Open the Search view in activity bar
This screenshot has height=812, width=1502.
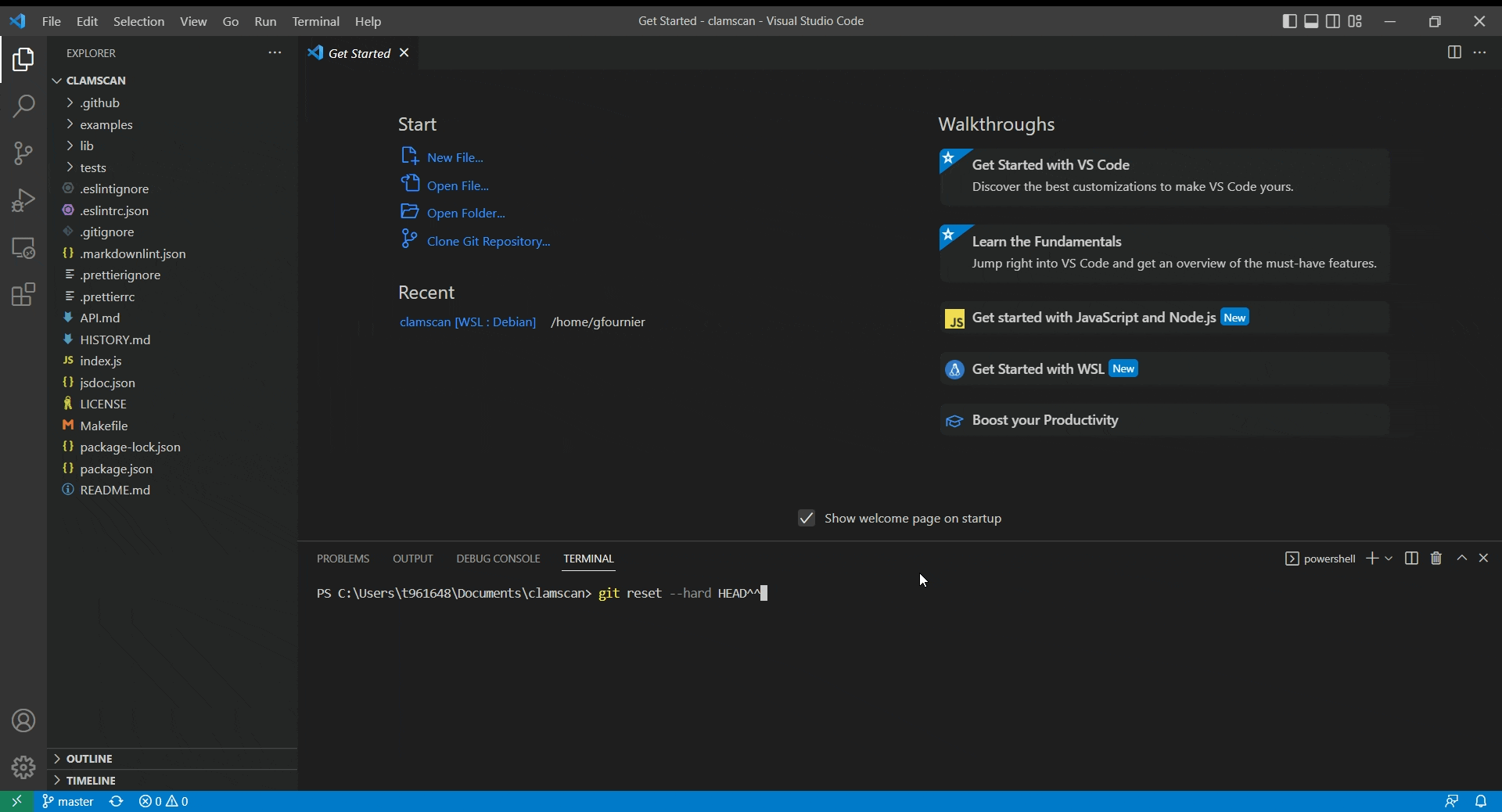coord(23,106)
